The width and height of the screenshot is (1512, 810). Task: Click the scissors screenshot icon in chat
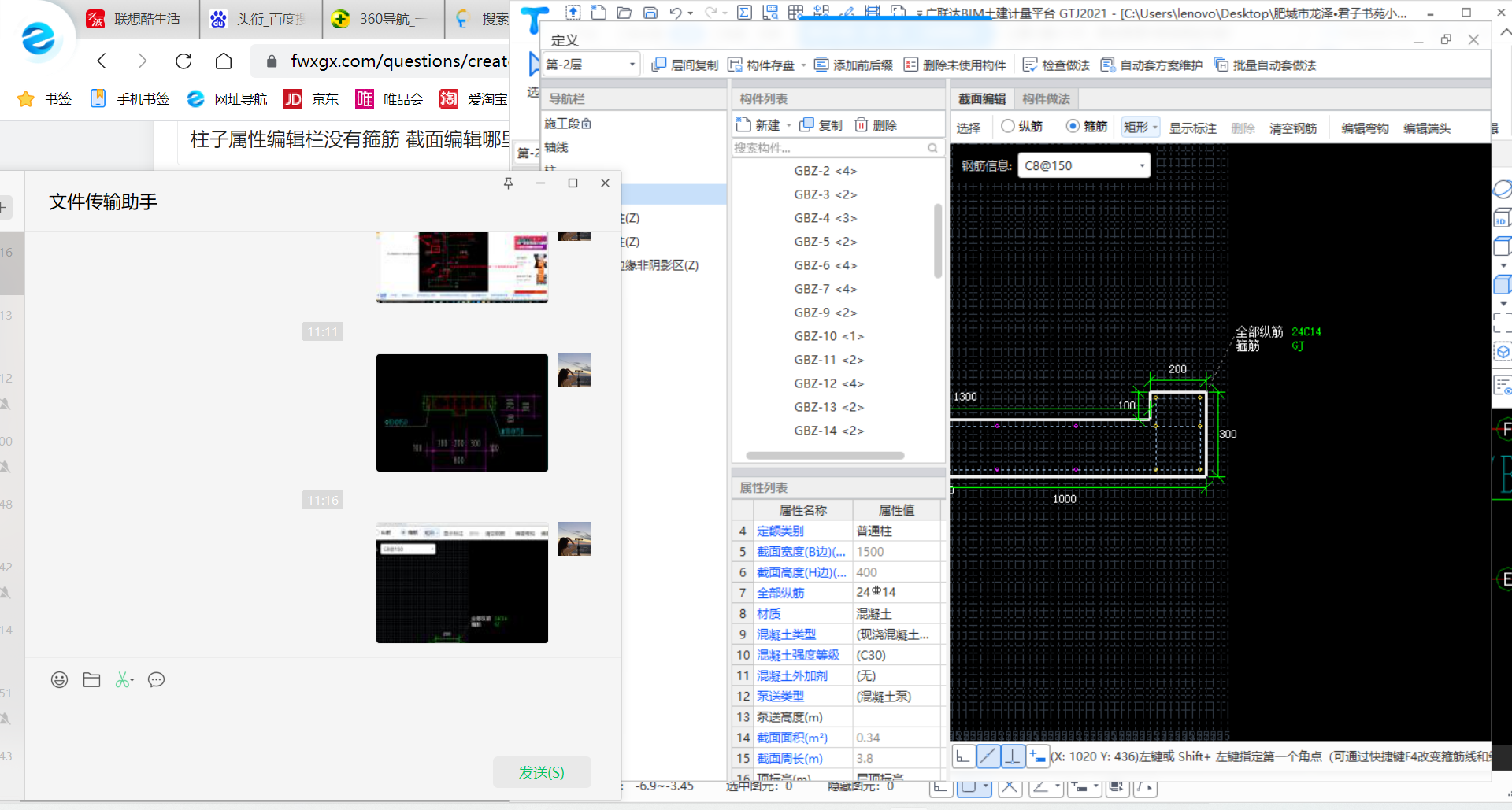coord(123,679)
